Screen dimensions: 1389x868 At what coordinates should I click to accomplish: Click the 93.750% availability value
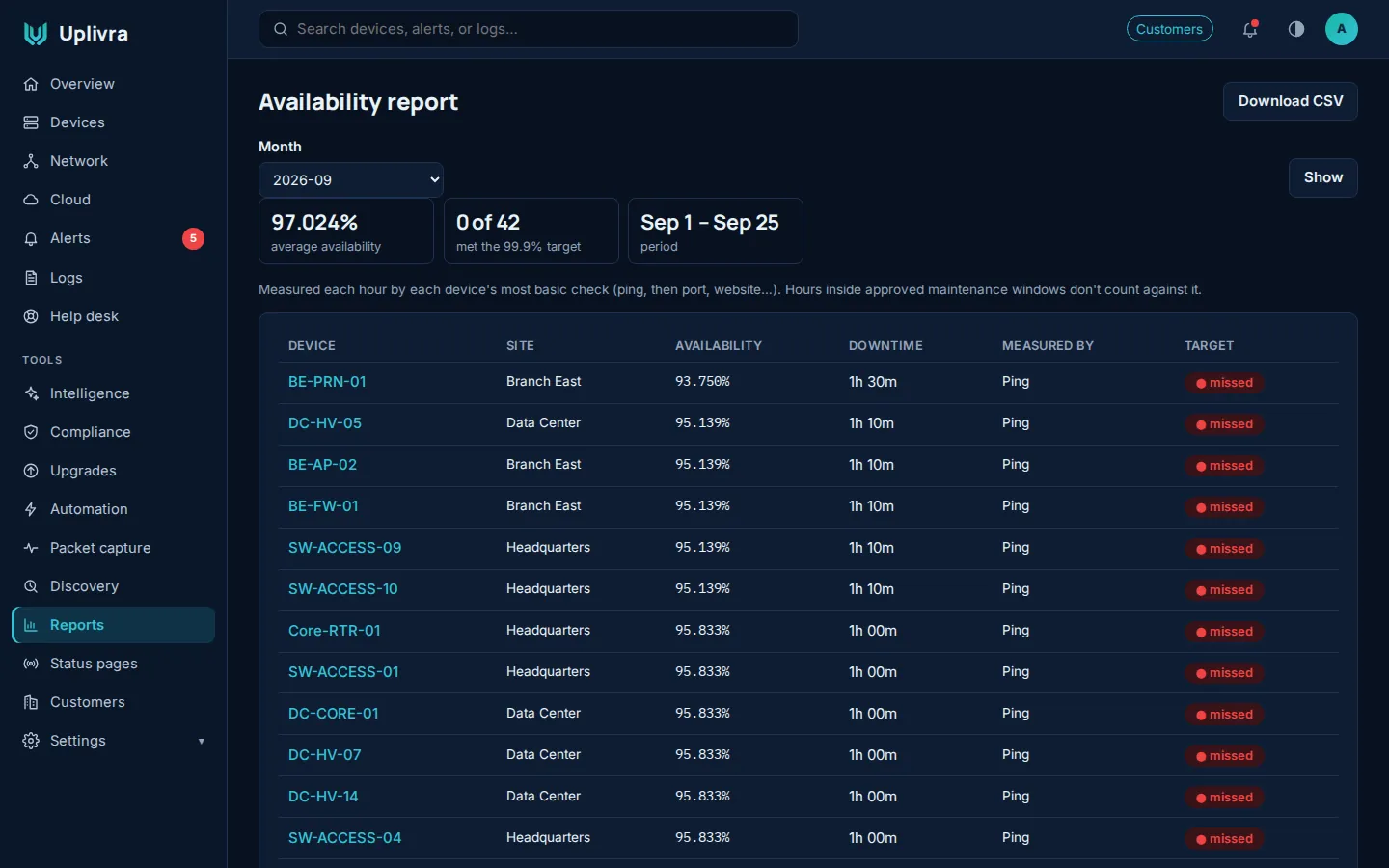(x=702, y=382)
